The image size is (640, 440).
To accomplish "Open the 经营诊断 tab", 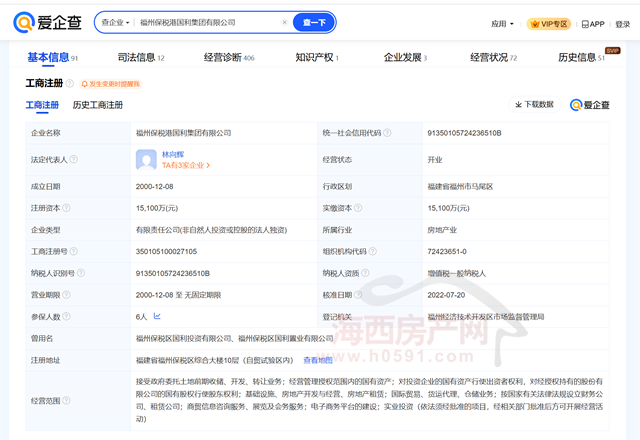I will 234,58.
